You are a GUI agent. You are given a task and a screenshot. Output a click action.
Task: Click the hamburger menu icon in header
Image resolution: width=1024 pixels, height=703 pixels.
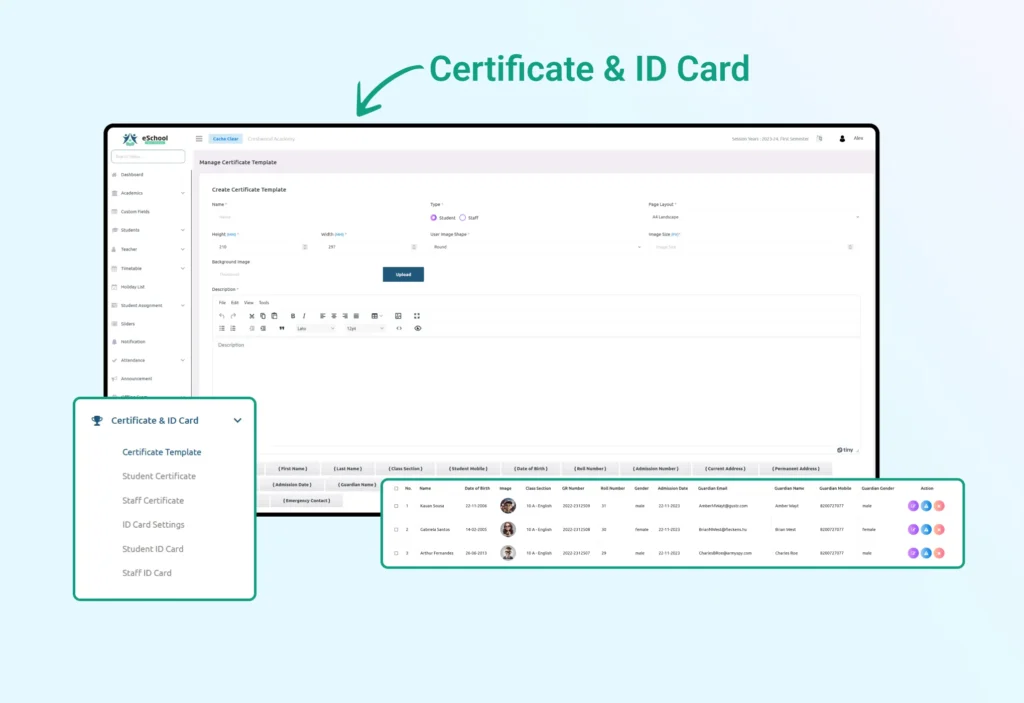[x=199, y=139]
